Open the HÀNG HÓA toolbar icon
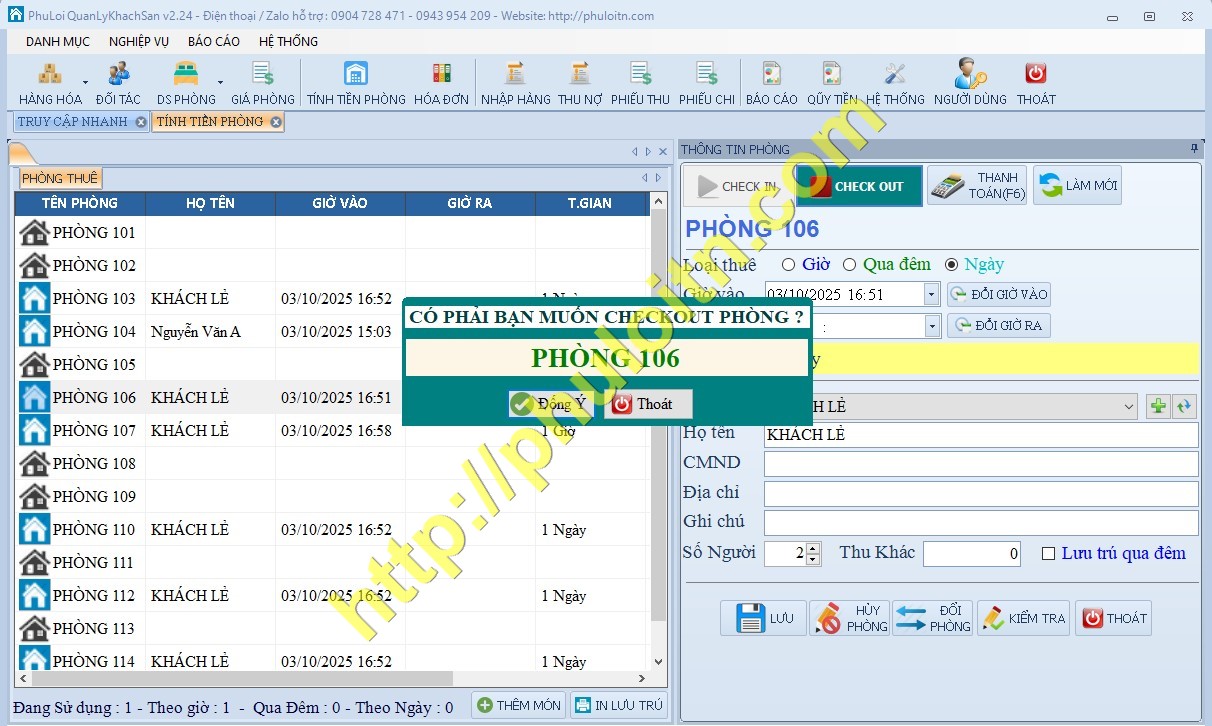Image resolution: width=1212 pixels, height=726 pixels. pos(49,80)
